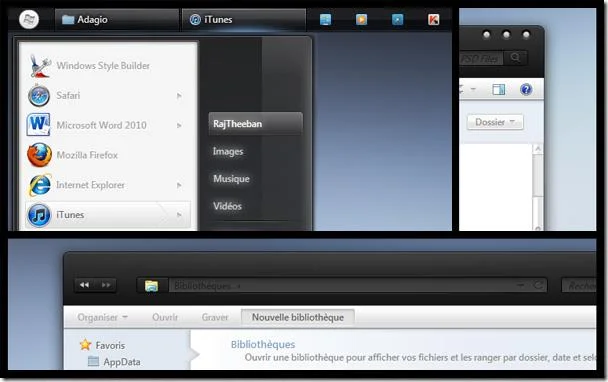The image size is (608, 382).
Task: Click the Favoris star icon
Action: tap(85, 344)
